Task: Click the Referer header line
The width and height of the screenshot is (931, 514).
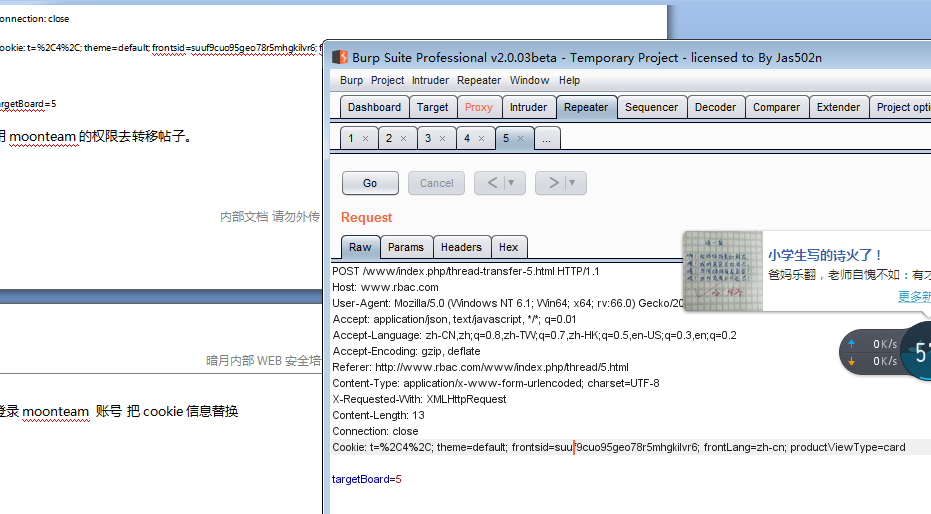Action: pos(480,367)
